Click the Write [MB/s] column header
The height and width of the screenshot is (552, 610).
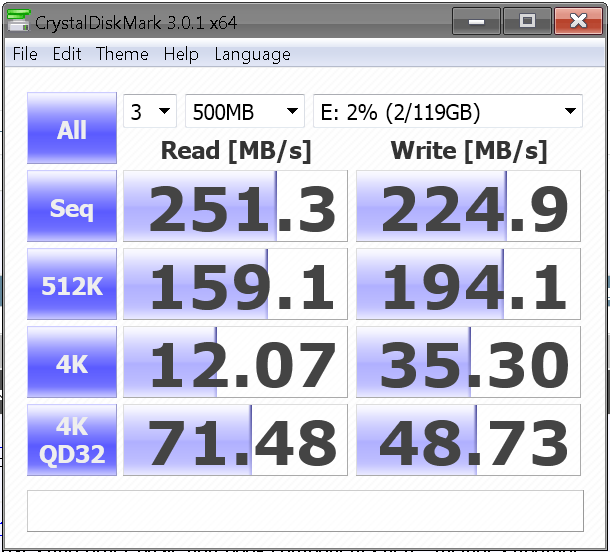pos(469,151)
